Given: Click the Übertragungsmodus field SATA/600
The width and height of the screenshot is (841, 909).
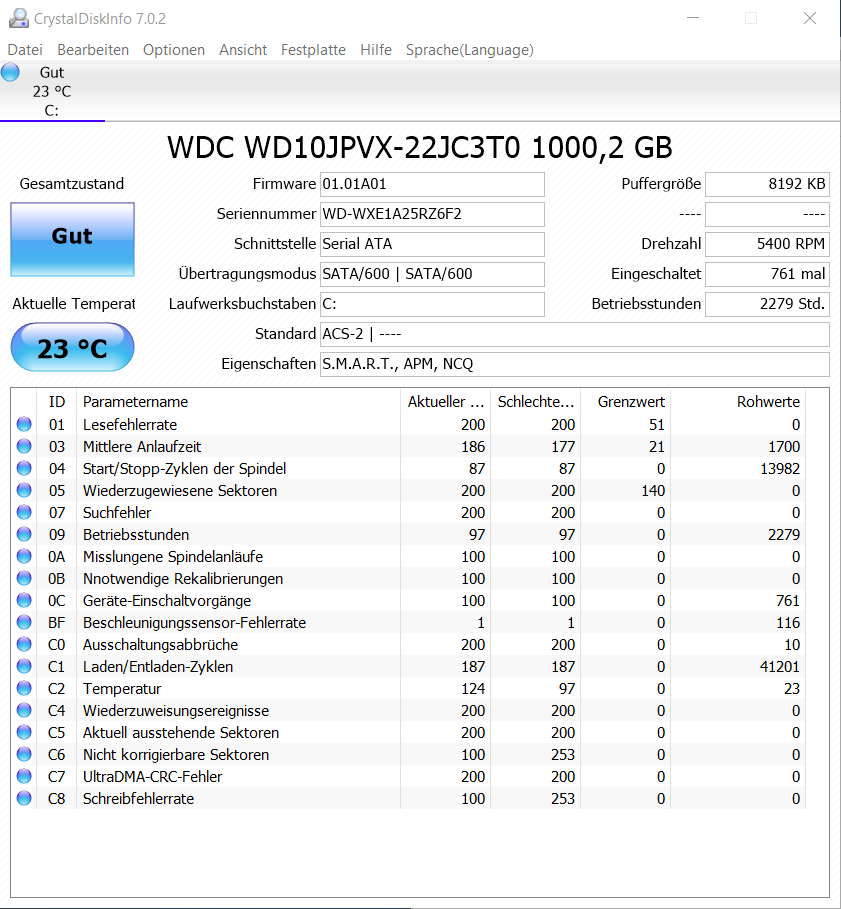Looking at the screenshot, I should pos(432,274).
